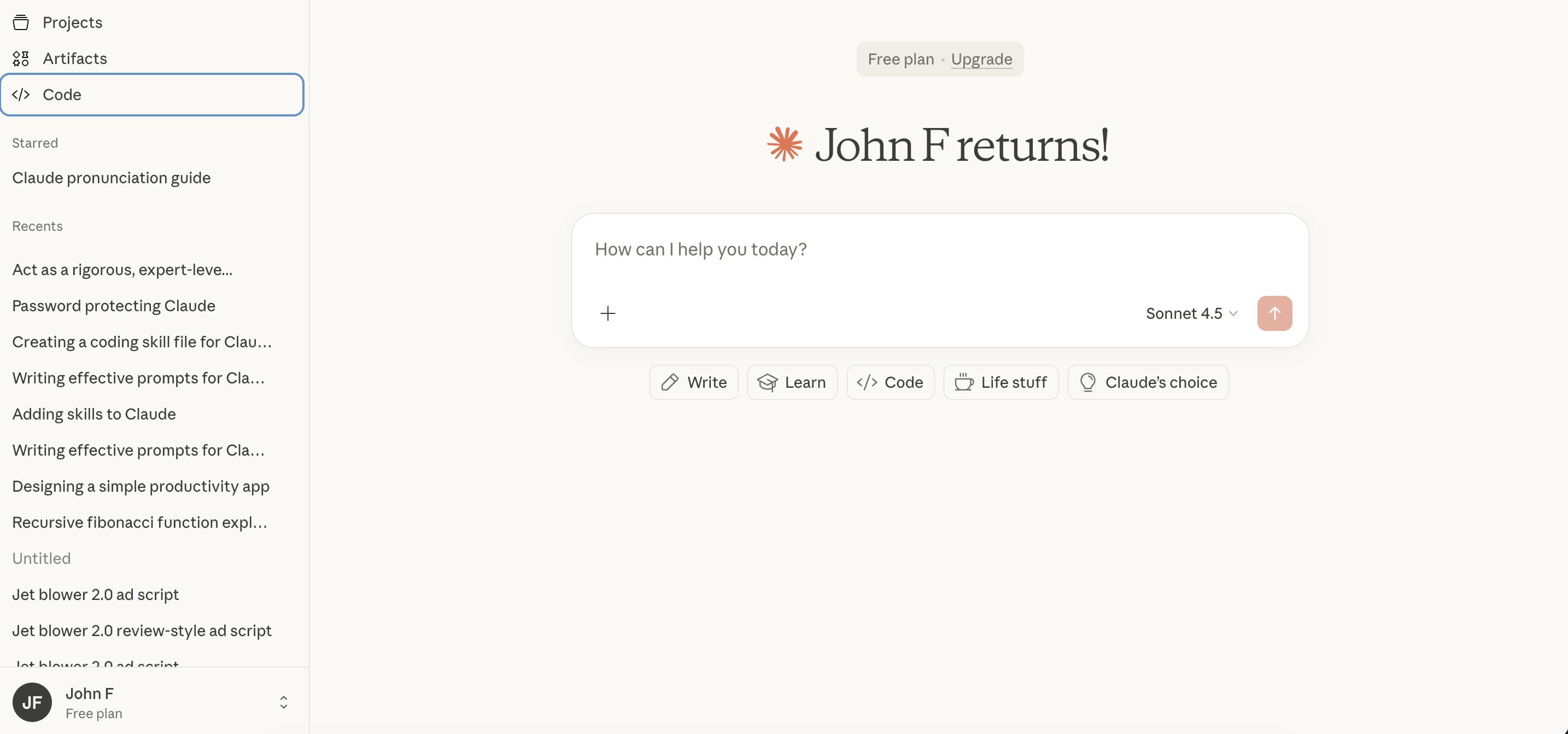
Task: Open Designing a simple productivity app chat
Action: pos(141,486)
